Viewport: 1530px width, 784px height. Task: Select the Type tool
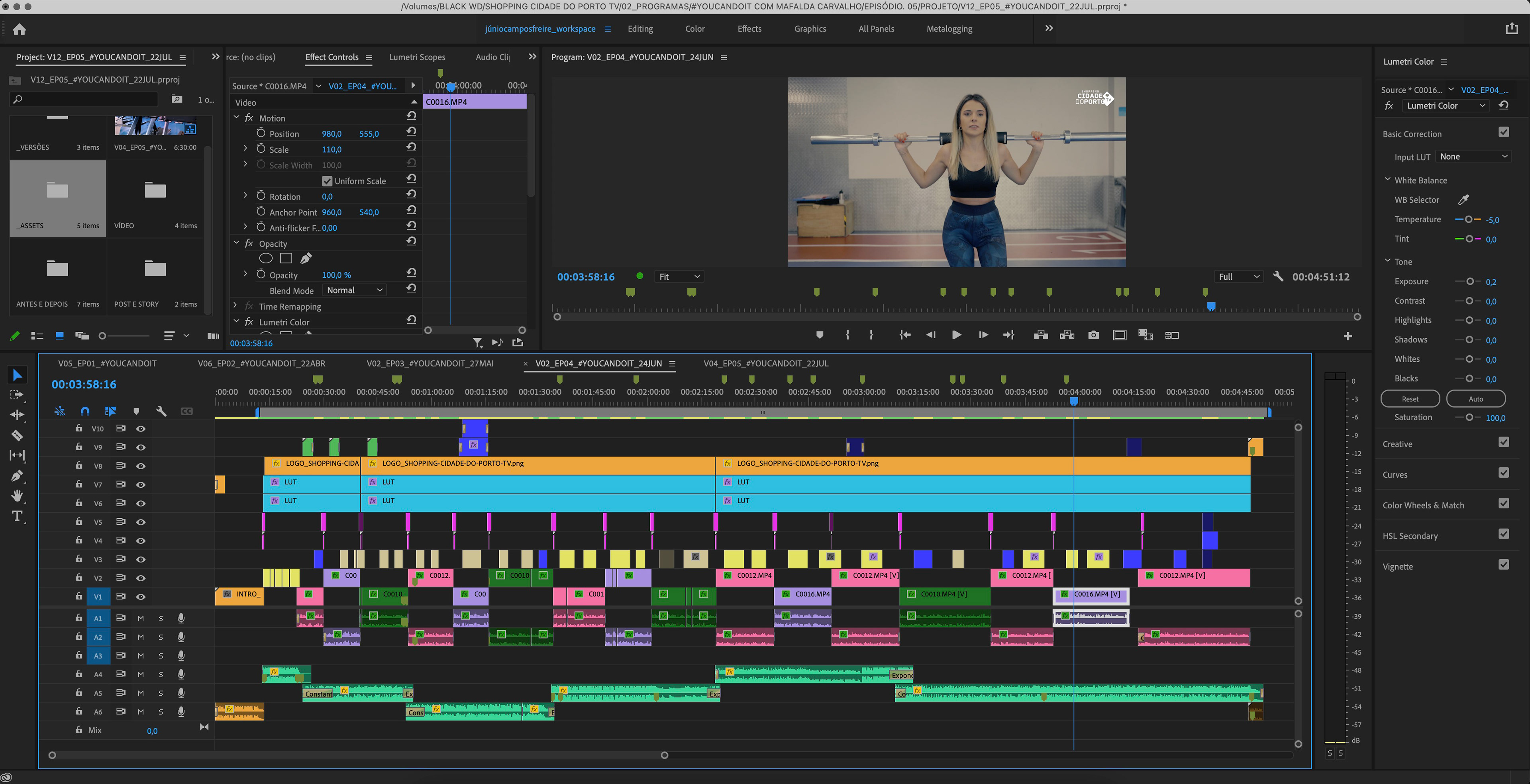click(x=17, y=516)
